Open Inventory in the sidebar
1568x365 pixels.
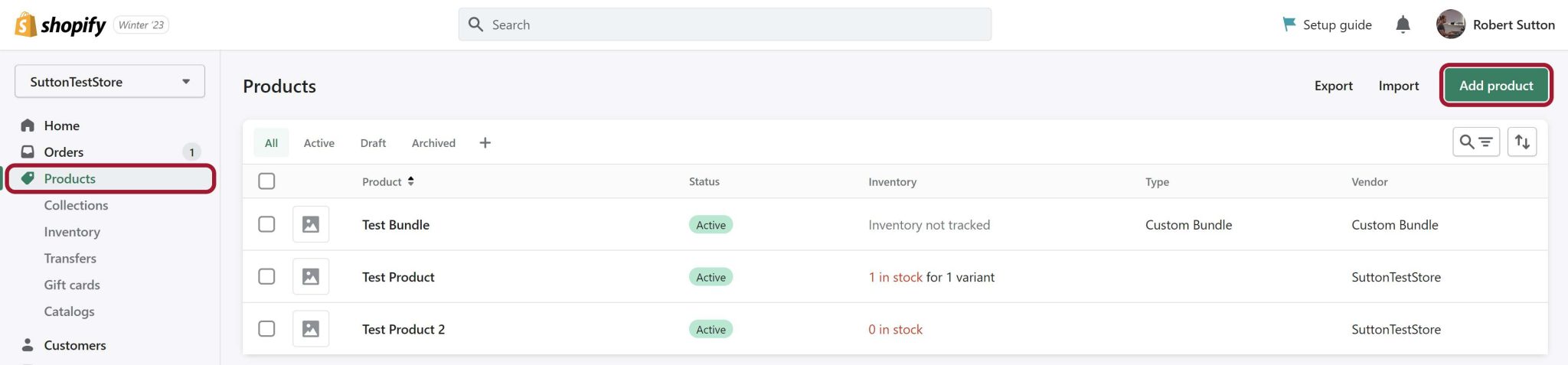pos(72,232)
